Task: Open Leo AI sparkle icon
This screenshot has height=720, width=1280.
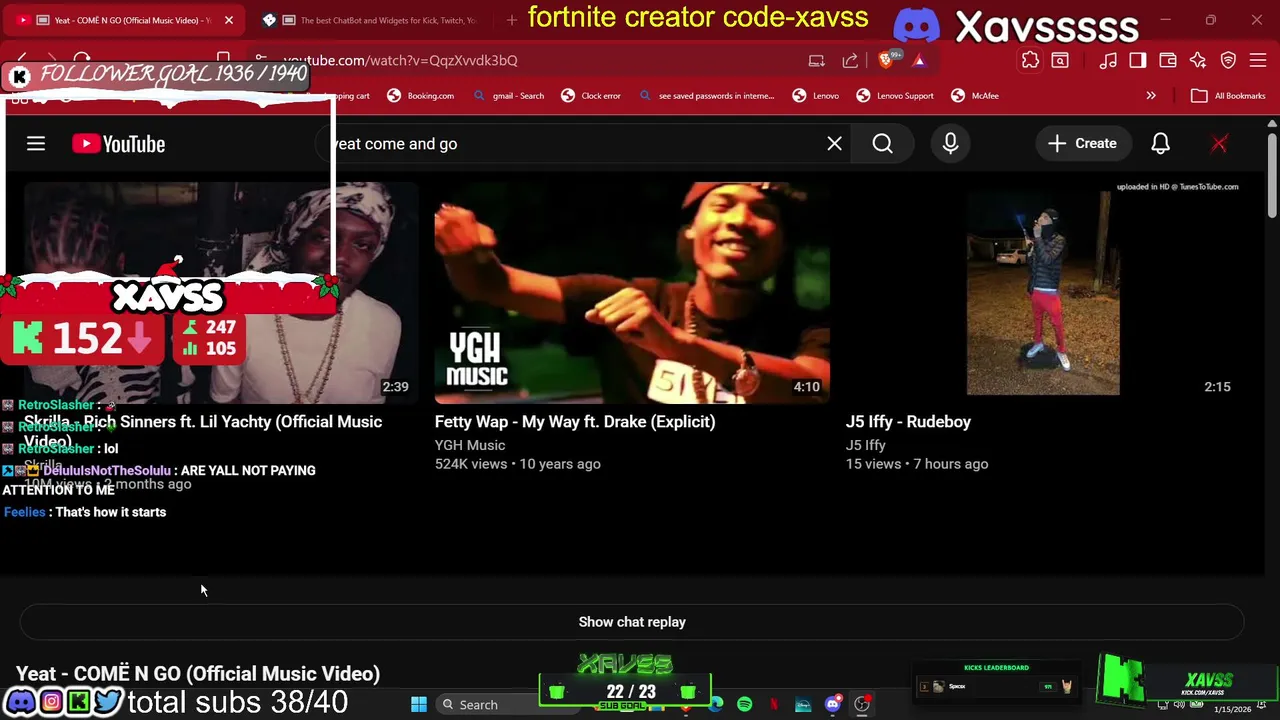Action: click(1198, 61)
